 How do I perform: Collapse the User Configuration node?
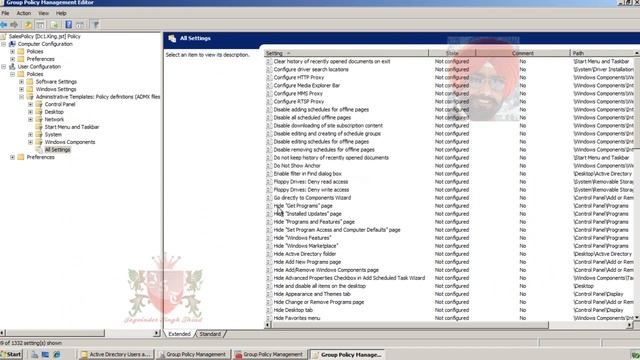tap(4, 66)
